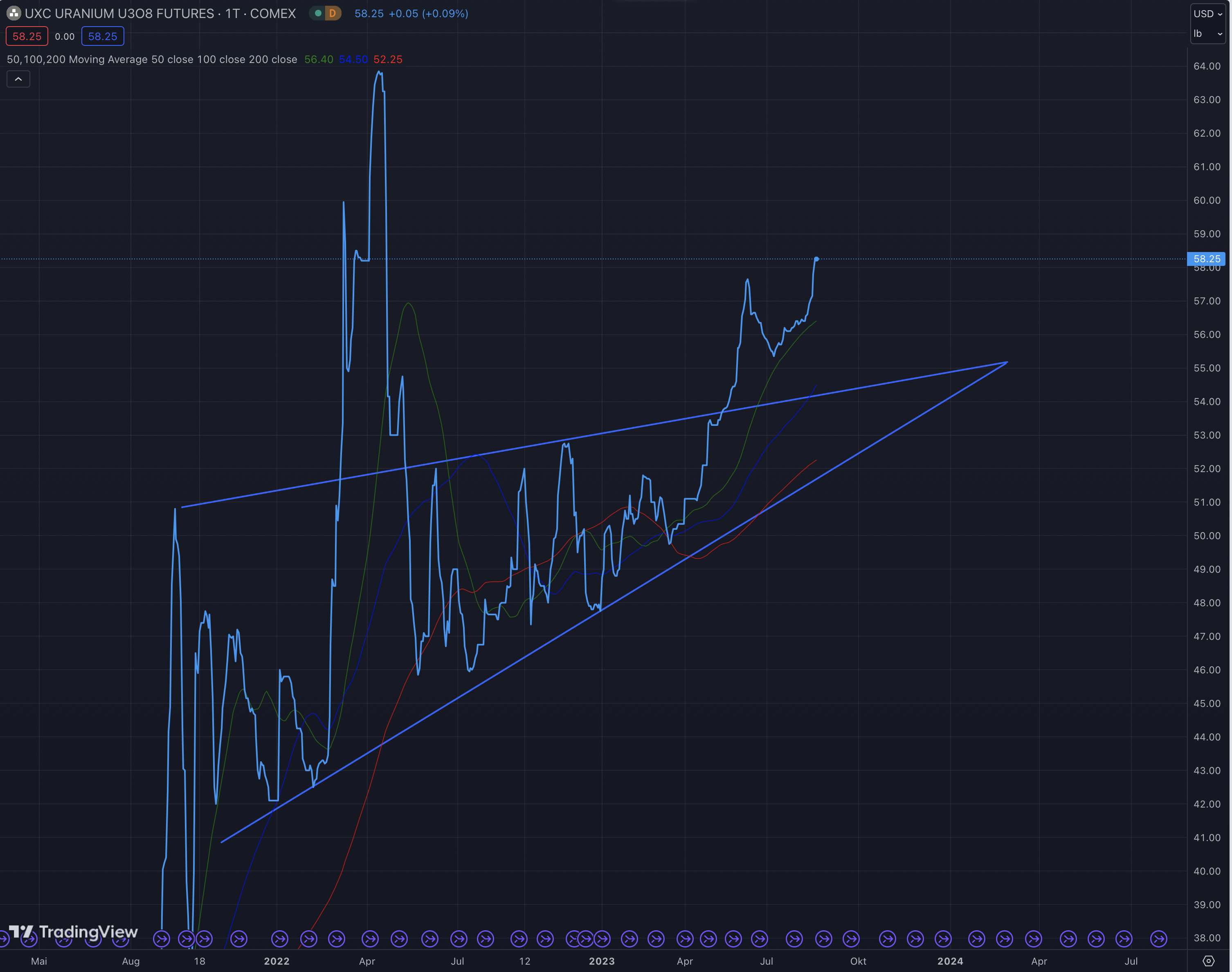Click the last price dot on the chart line
Image resolution: width=1232 pixels, height=972 pixels.
816,259
